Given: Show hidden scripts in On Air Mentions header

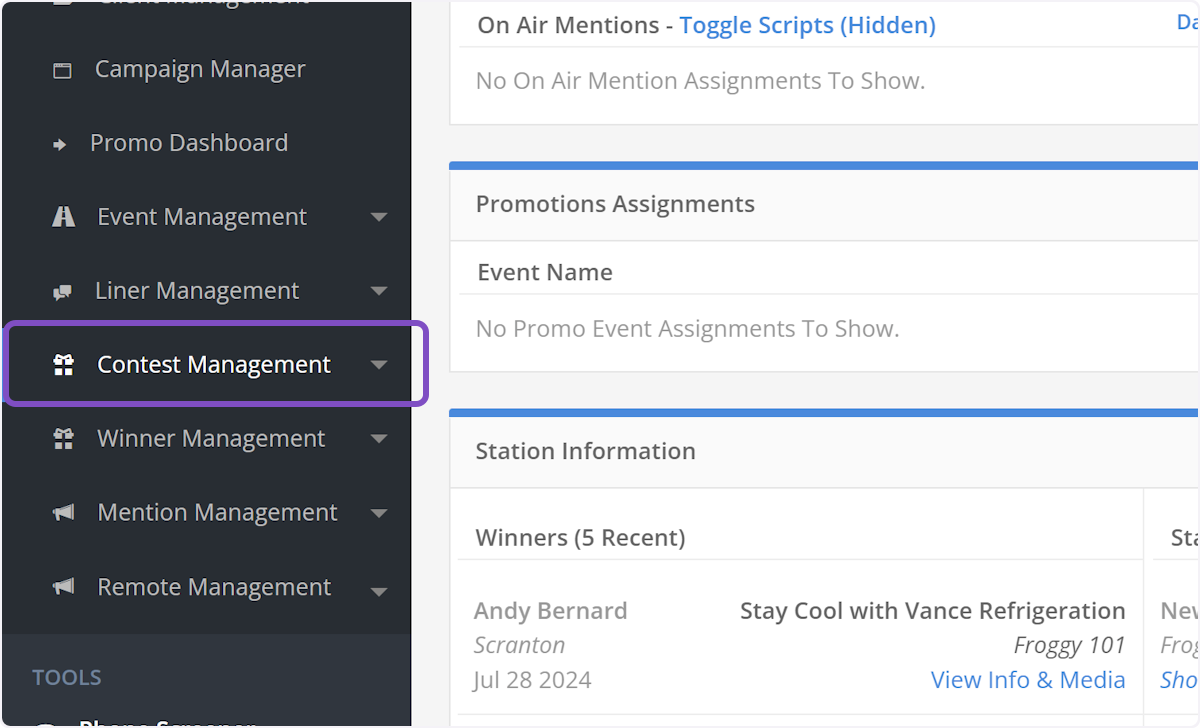Looking at the screenshot, I should [806, 25].
